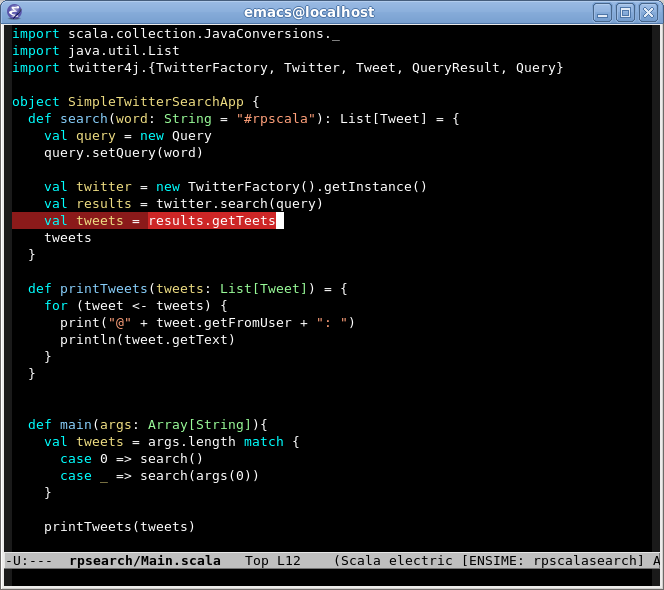
Task: Click query.setQuery(word) line
Action: [x=123, y=153]
